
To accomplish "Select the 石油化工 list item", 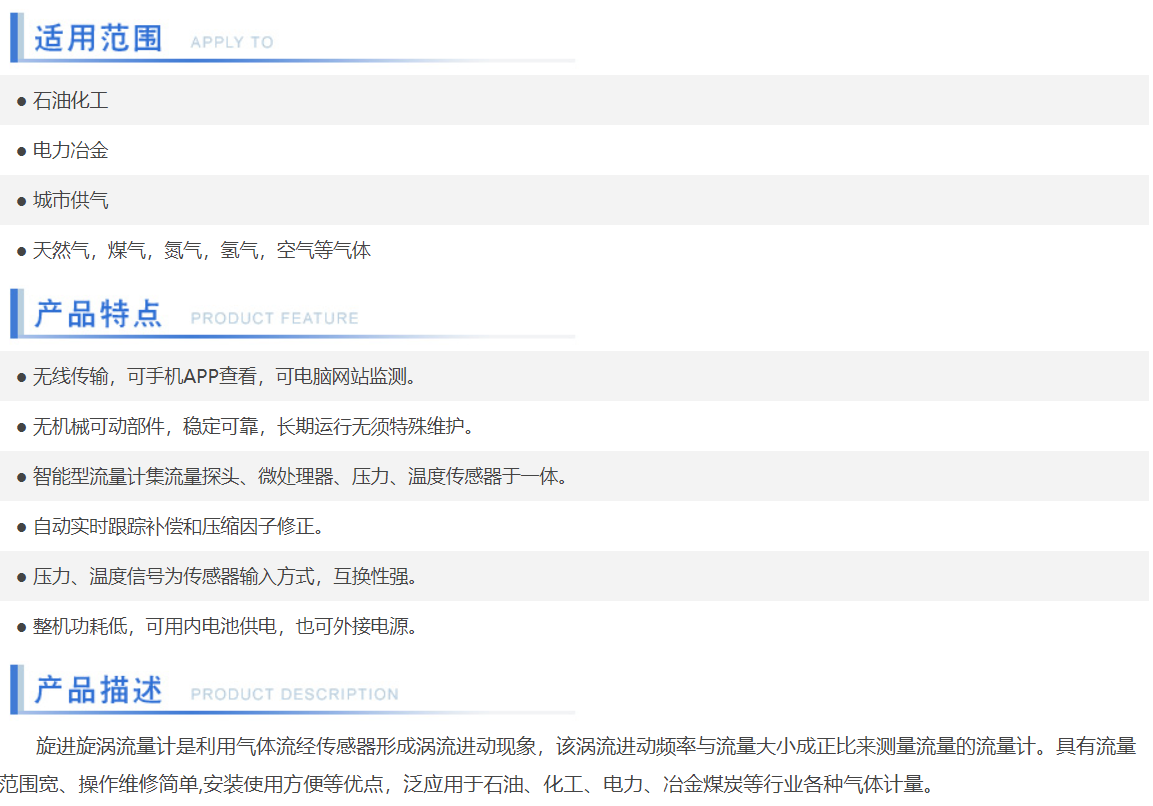I will click(x=70, y=101).
